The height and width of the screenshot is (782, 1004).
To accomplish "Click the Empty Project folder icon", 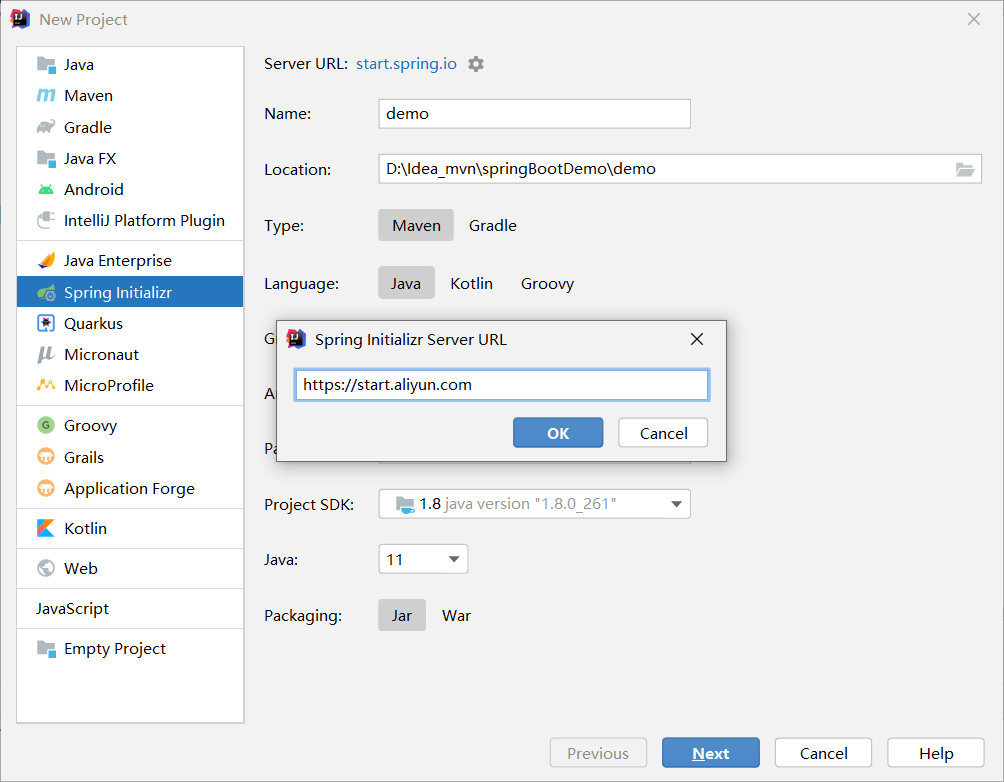I will [x=46, y=649].
